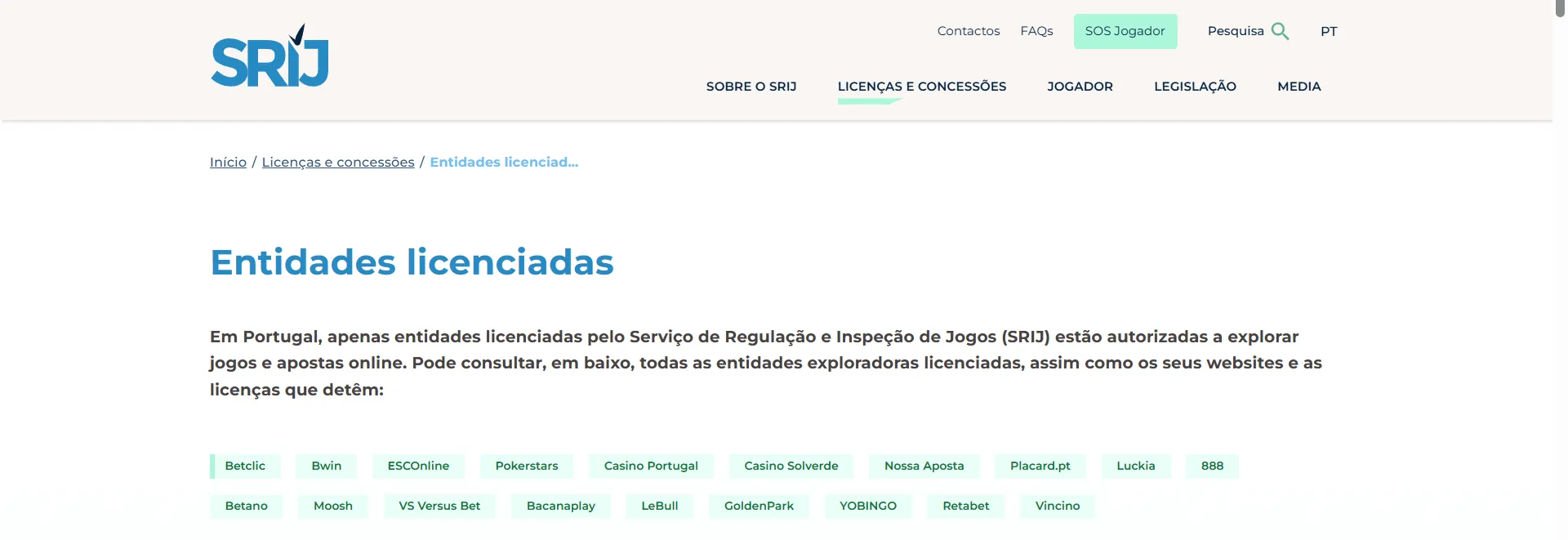Click the Entidades licenciad... breadcrumb
Image resolution: width=1568 pixels, height=540 pixels.
(504, 162)
